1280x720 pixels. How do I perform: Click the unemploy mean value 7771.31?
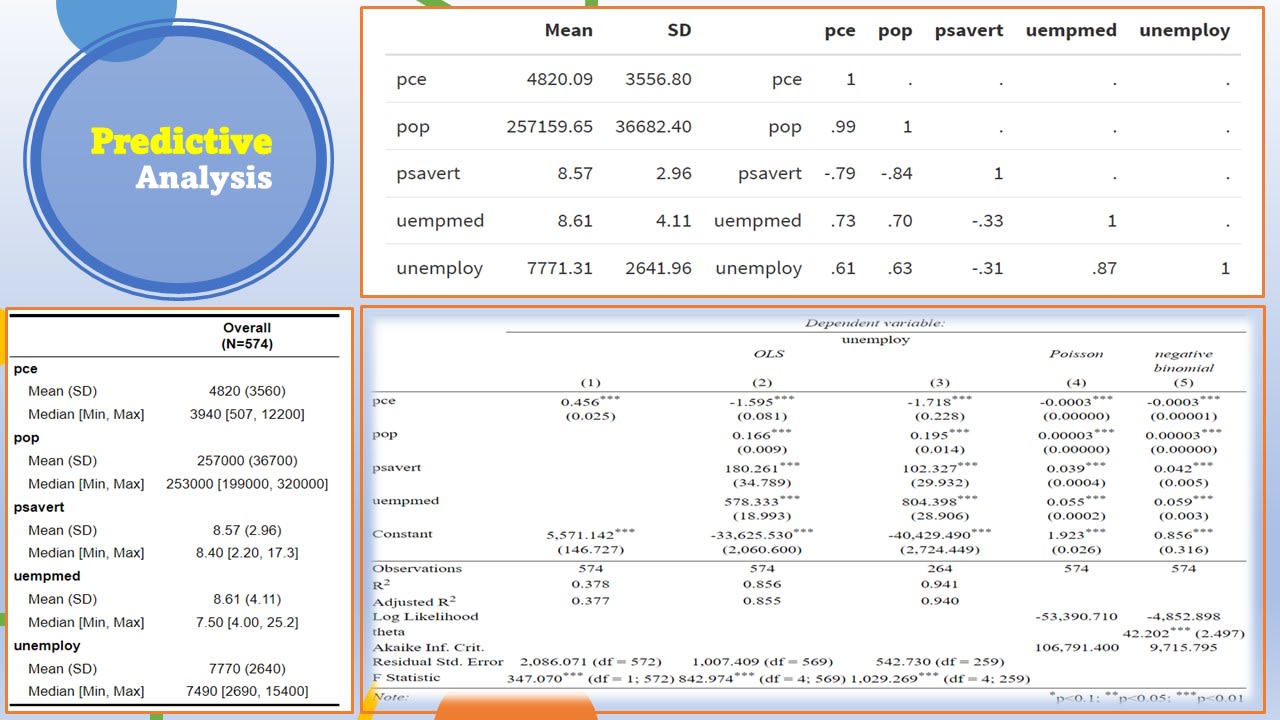coord(560,268)
